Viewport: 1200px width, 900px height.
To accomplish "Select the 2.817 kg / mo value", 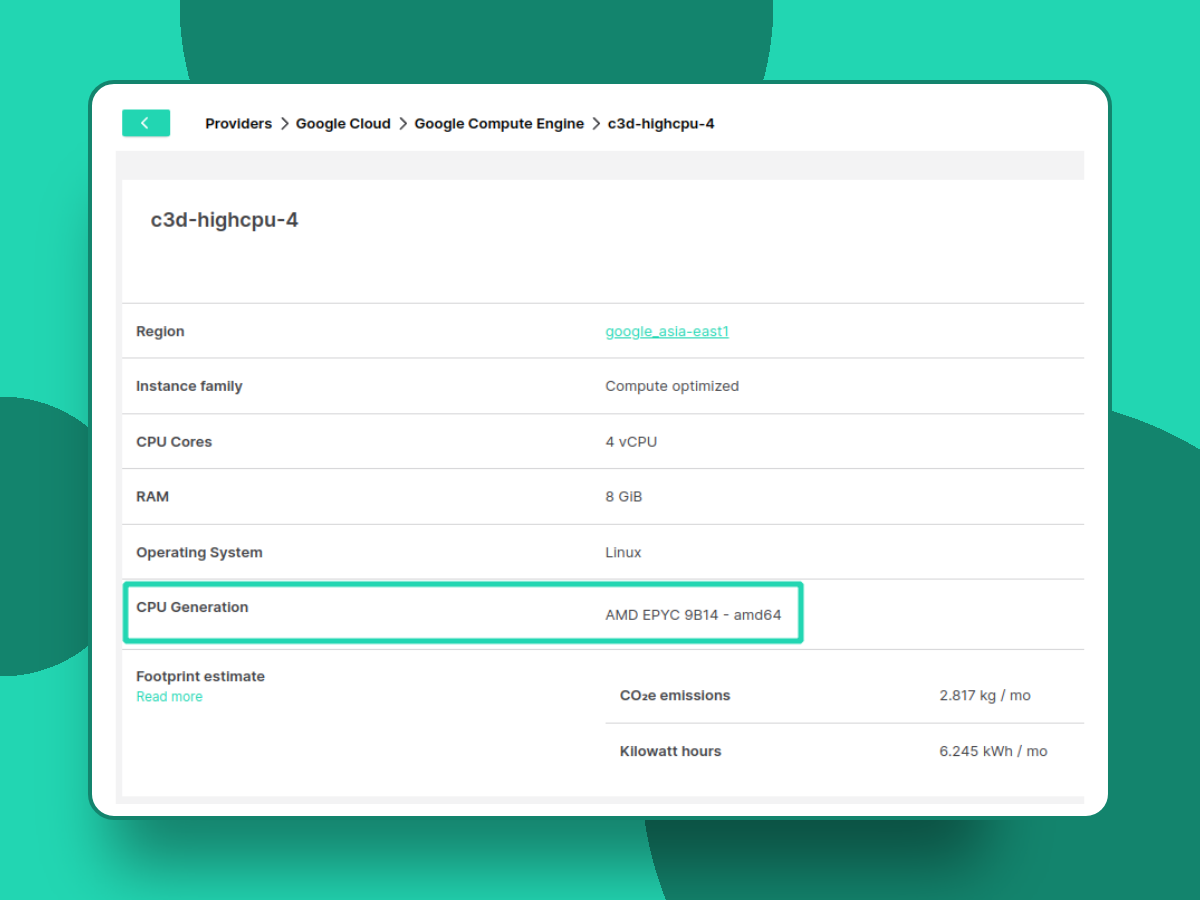I will click(985, 696).
